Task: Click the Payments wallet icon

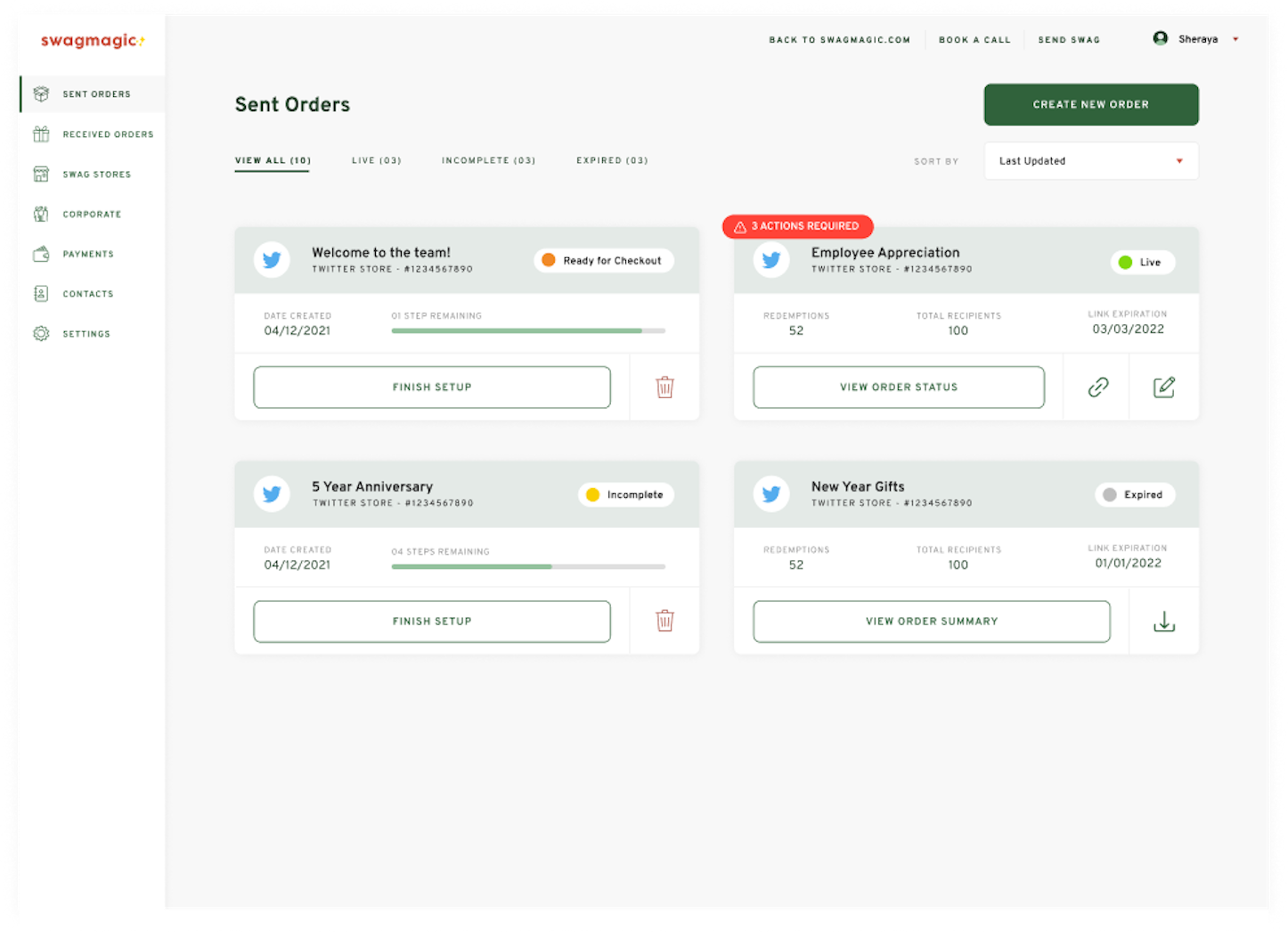Action: pos(41,254)
